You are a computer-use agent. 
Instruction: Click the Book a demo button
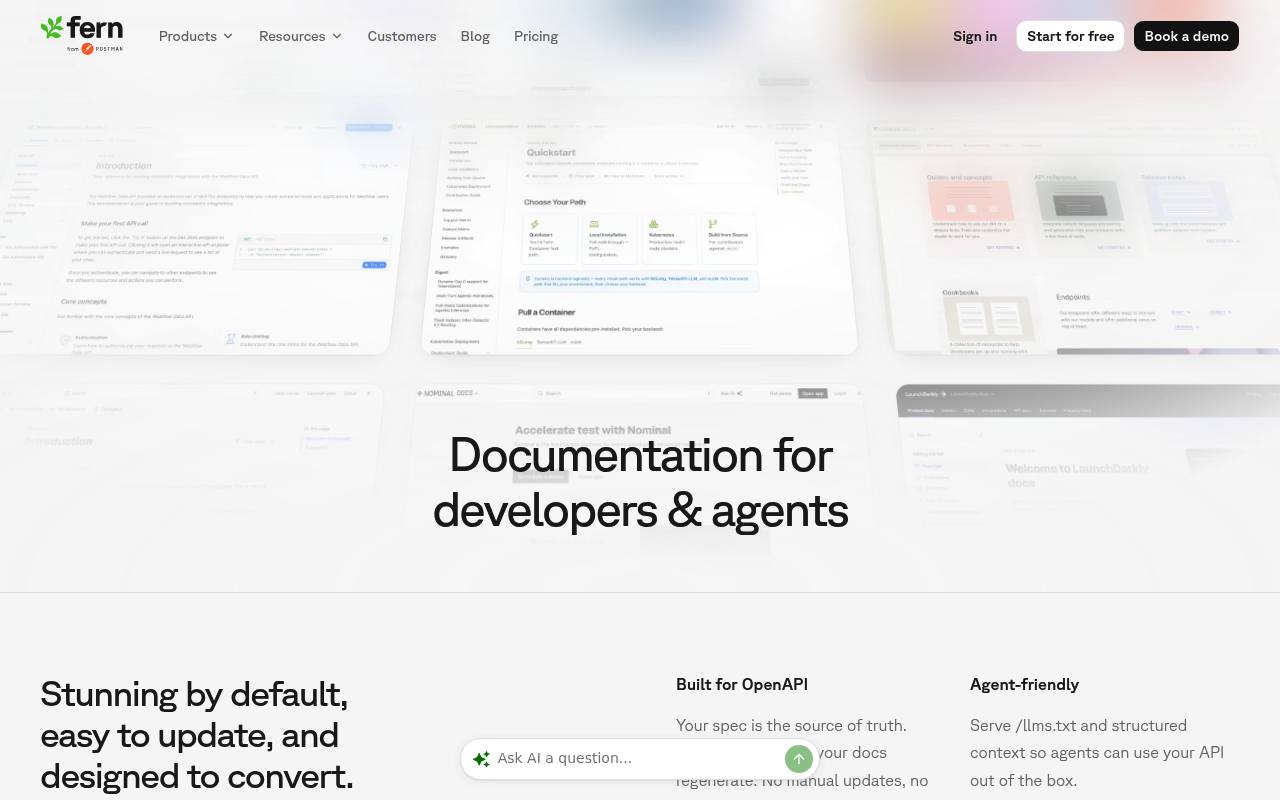click(1186, 36)
